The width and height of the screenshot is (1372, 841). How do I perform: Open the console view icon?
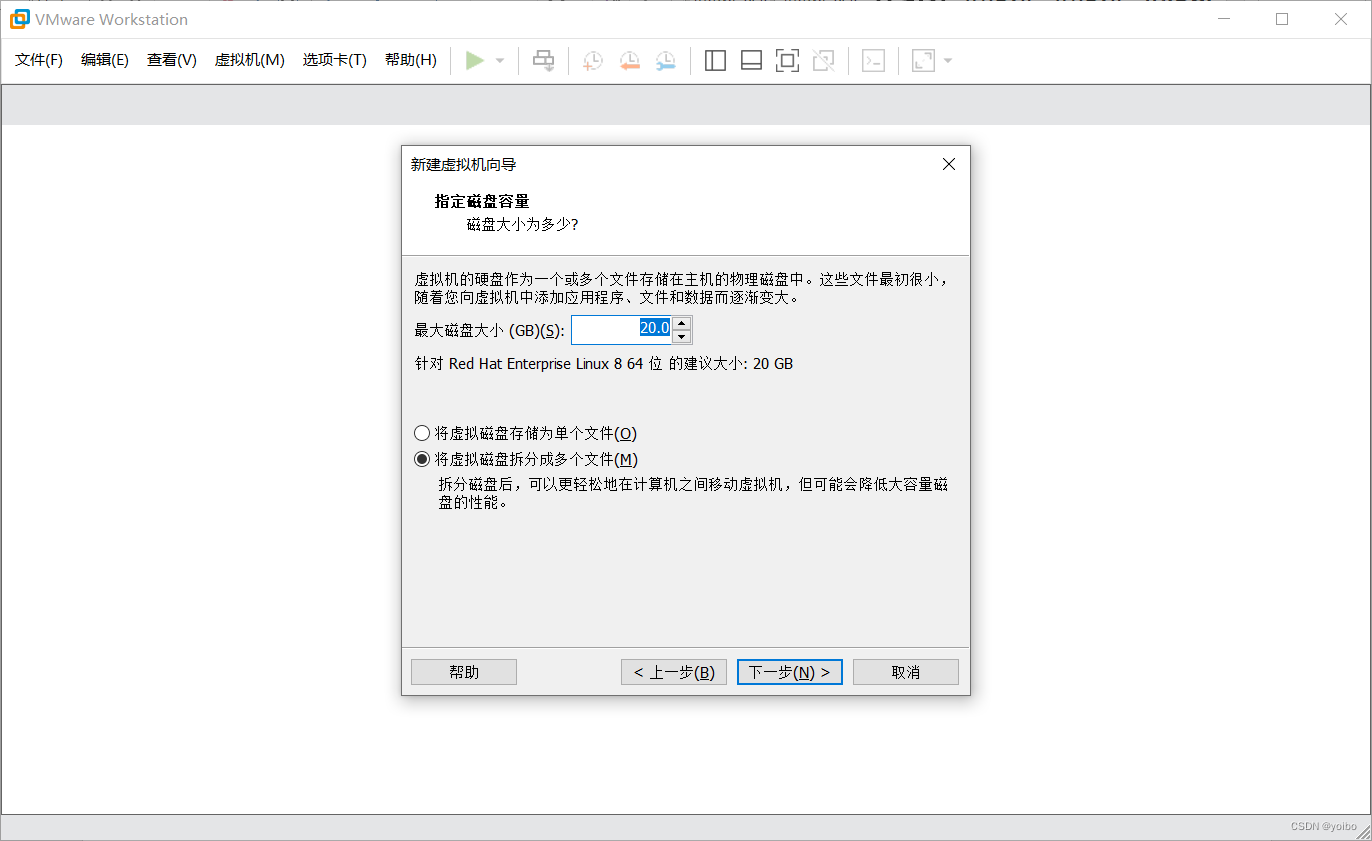click(873, 61)
